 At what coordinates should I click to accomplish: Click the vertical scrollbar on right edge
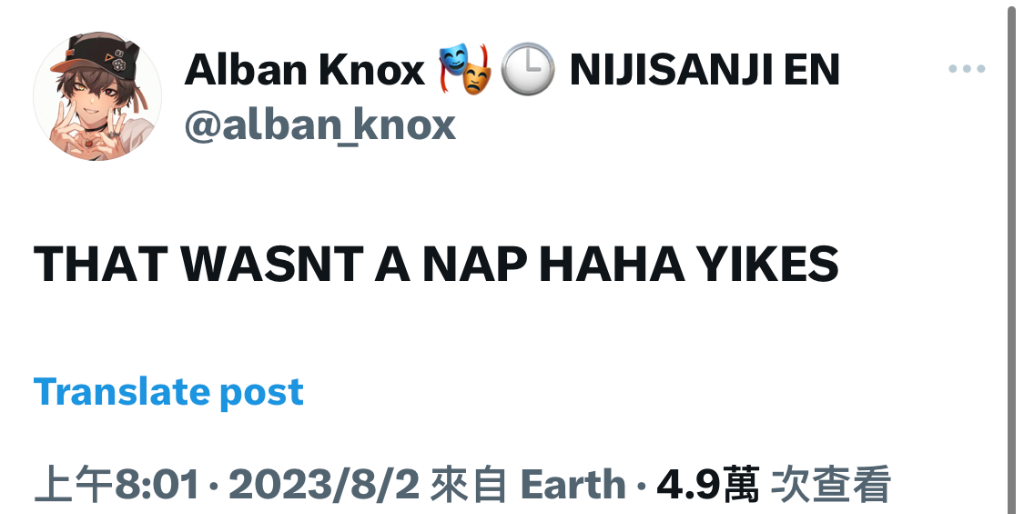[1011, 257]
